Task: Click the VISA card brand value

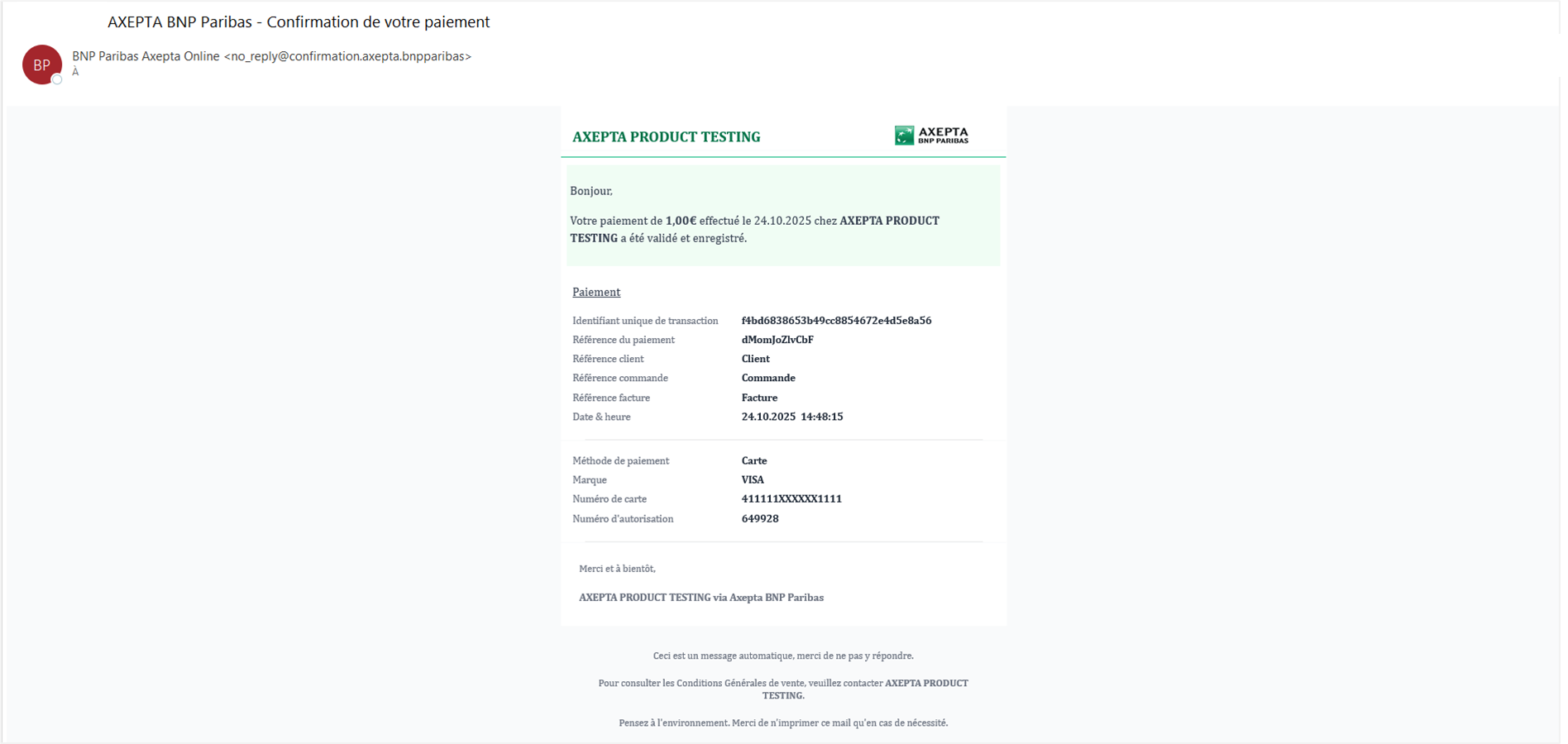Action: coord(753,479)
